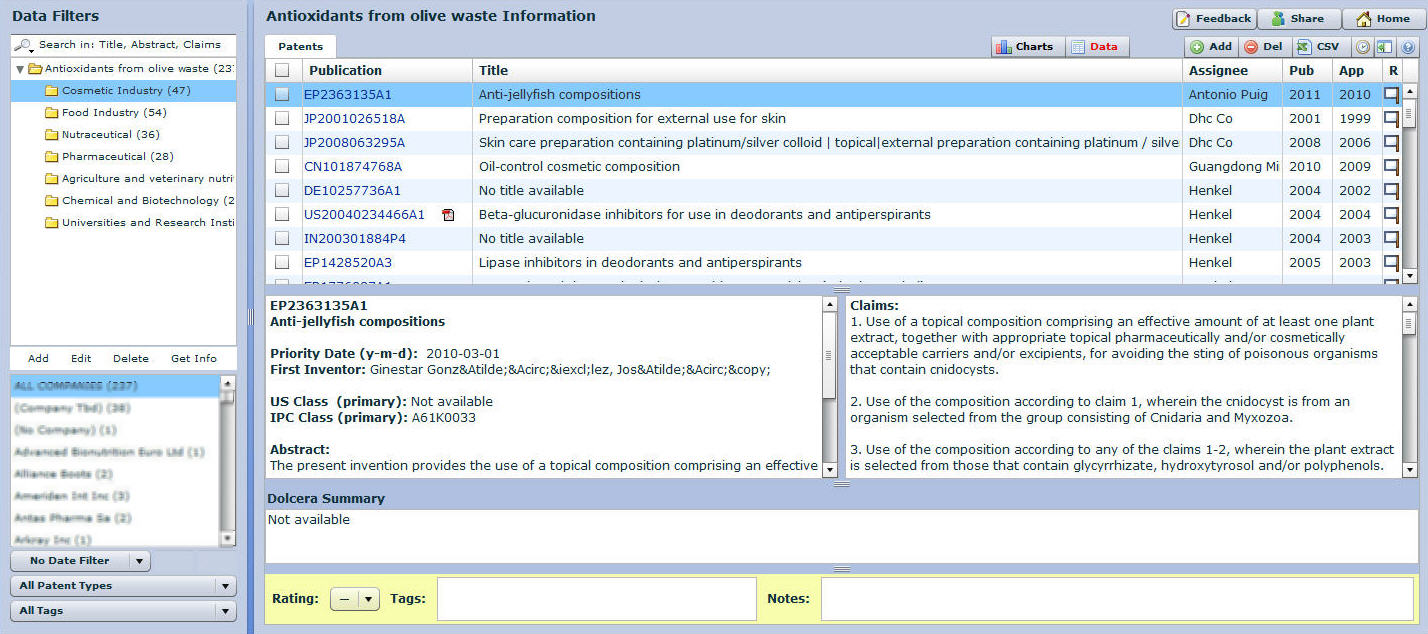Screen dimensions: 1428x634
Task: Click the blue help question mark icon
Action: (1407, 47)
